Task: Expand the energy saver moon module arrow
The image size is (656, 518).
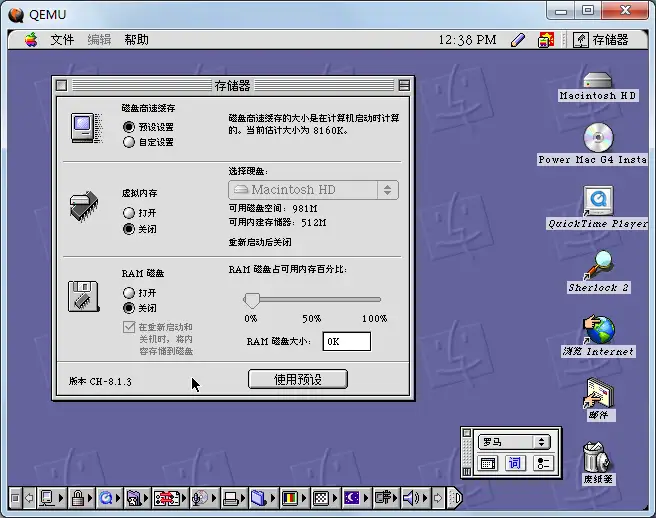Action: [366, 498]
